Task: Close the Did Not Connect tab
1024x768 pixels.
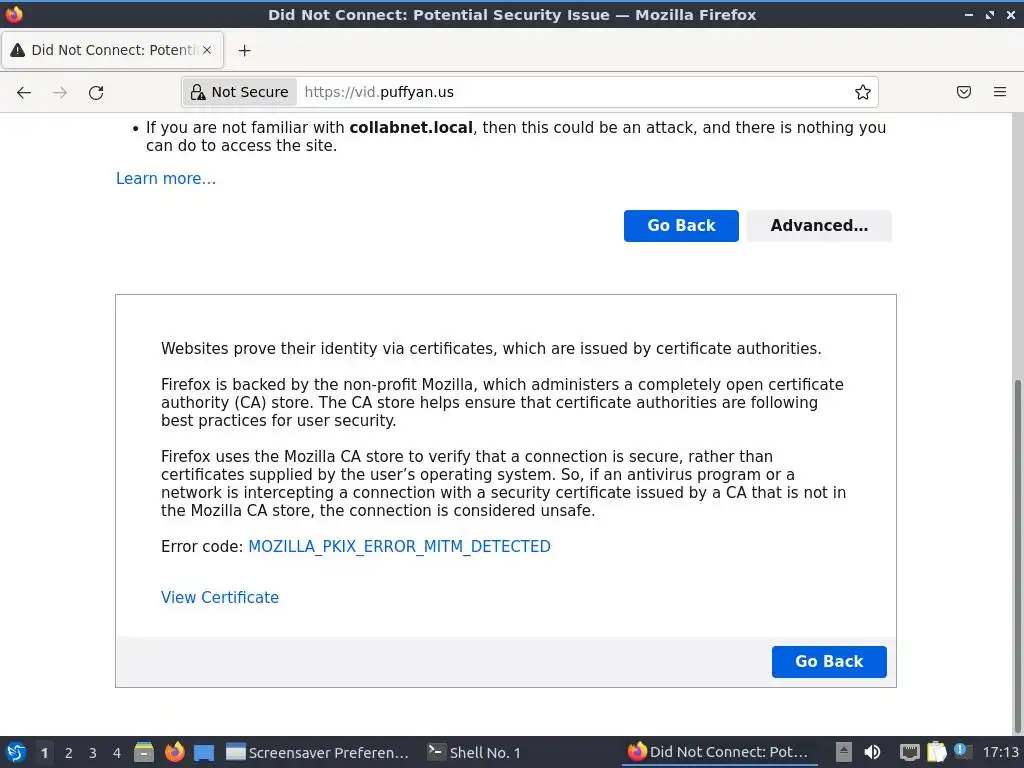Action: tap(207, 50)
